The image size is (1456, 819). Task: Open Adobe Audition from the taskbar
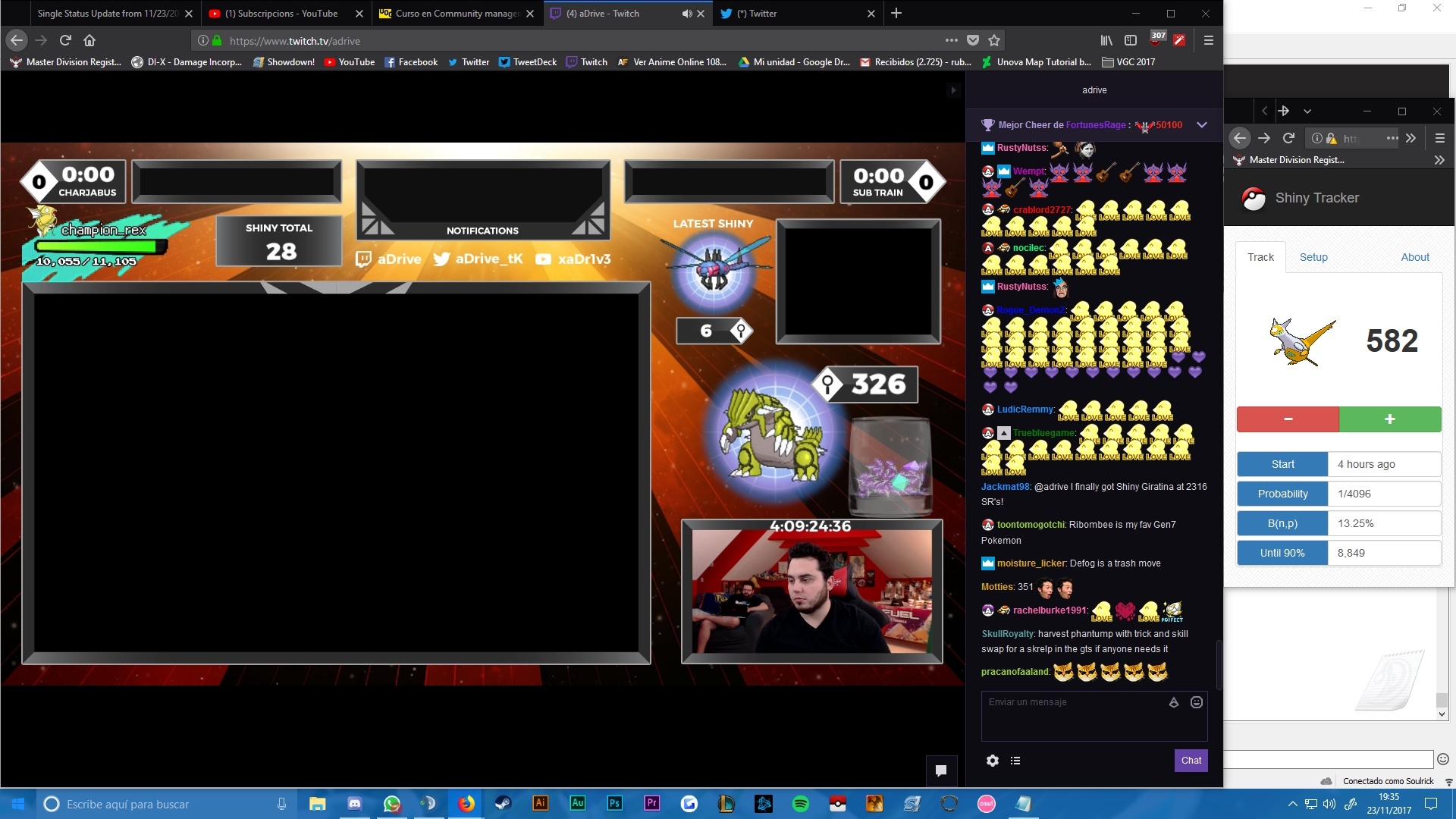577,804
